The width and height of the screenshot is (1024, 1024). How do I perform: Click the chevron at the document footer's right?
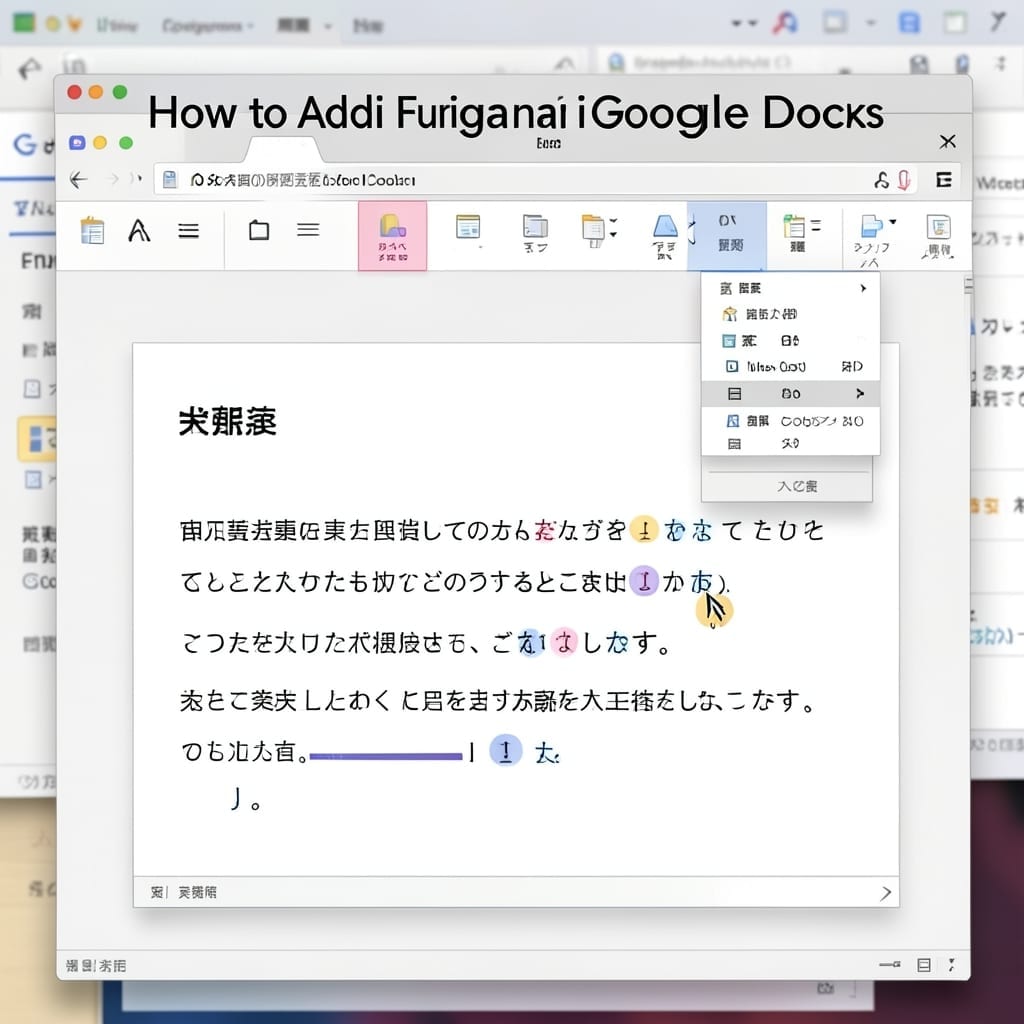[886, 893]
